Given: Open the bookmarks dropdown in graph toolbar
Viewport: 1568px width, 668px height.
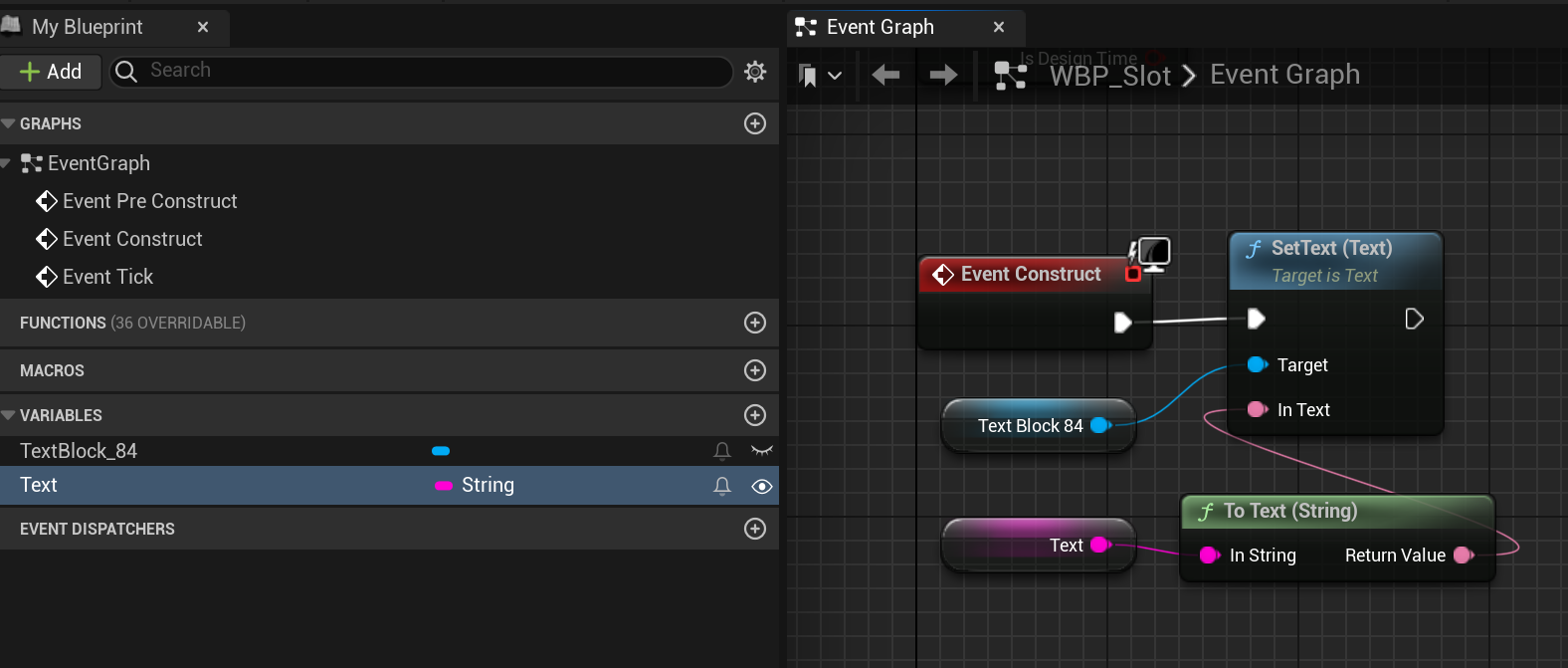Looking at the screenshot, I should coord(821,75).
